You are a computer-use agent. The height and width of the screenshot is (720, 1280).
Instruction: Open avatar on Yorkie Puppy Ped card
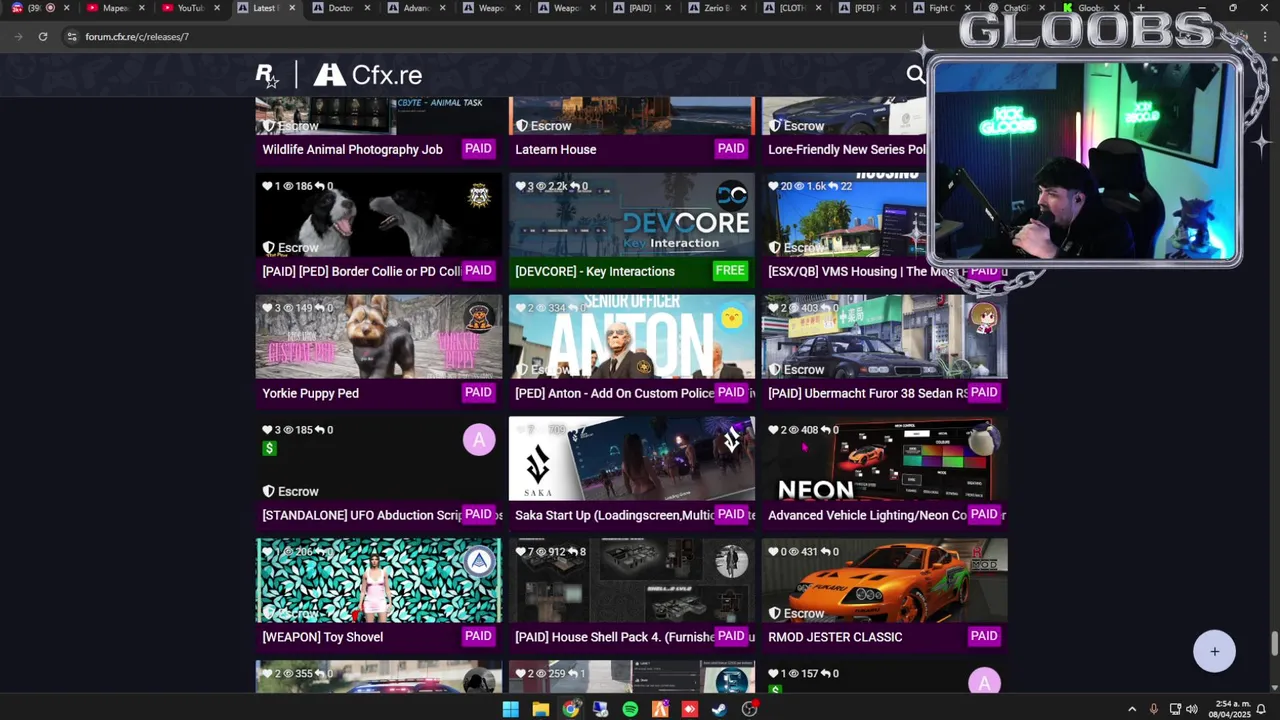(480, 318)
